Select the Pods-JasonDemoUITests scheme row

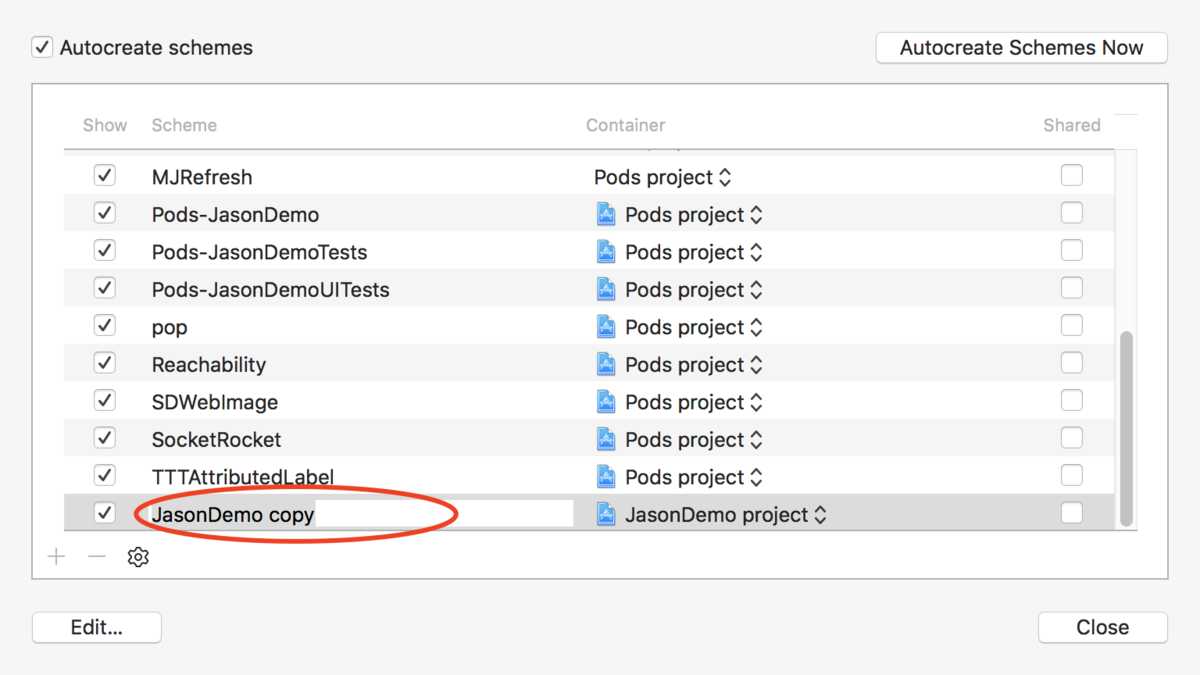point(270,290)
